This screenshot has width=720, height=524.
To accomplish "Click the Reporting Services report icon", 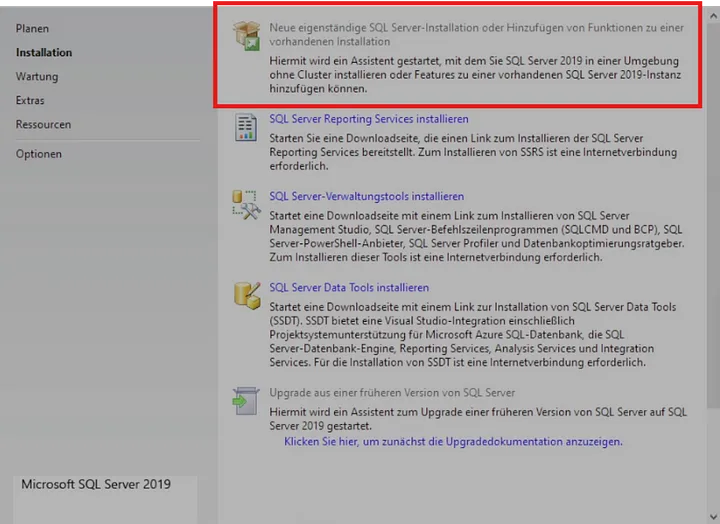I will pos(246,127).
